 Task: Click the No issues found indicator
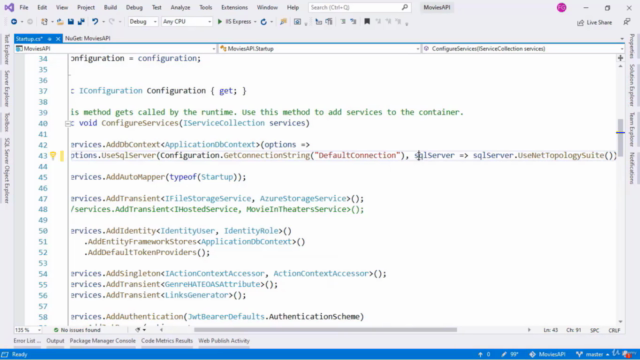(77, 330)
